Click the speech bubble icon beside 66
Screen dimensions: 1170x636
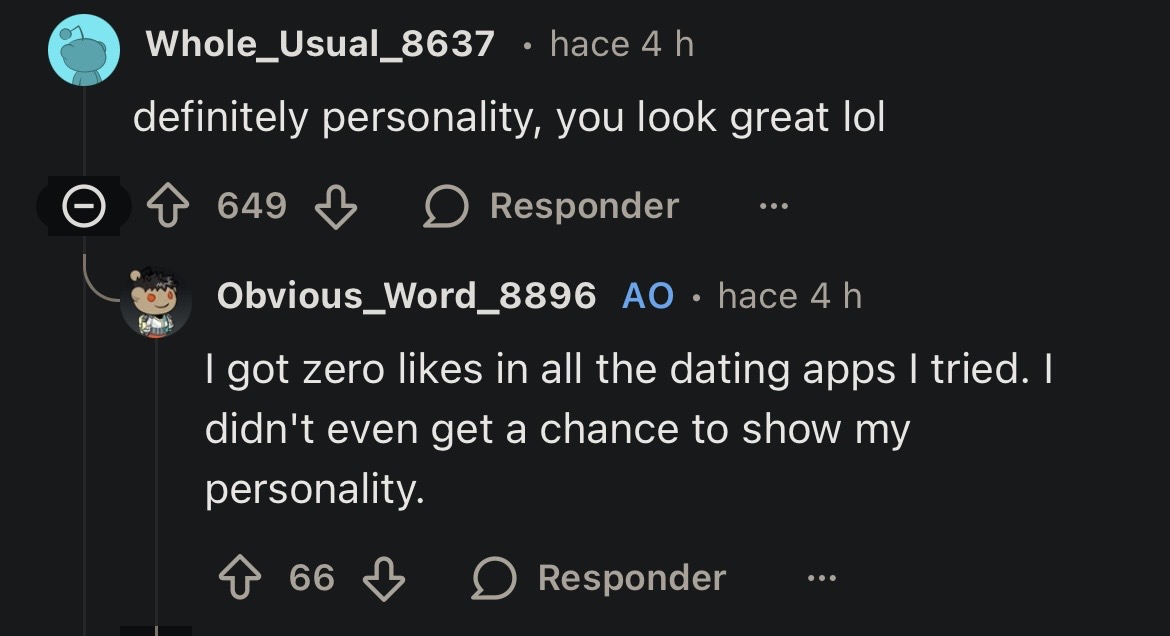491,578
